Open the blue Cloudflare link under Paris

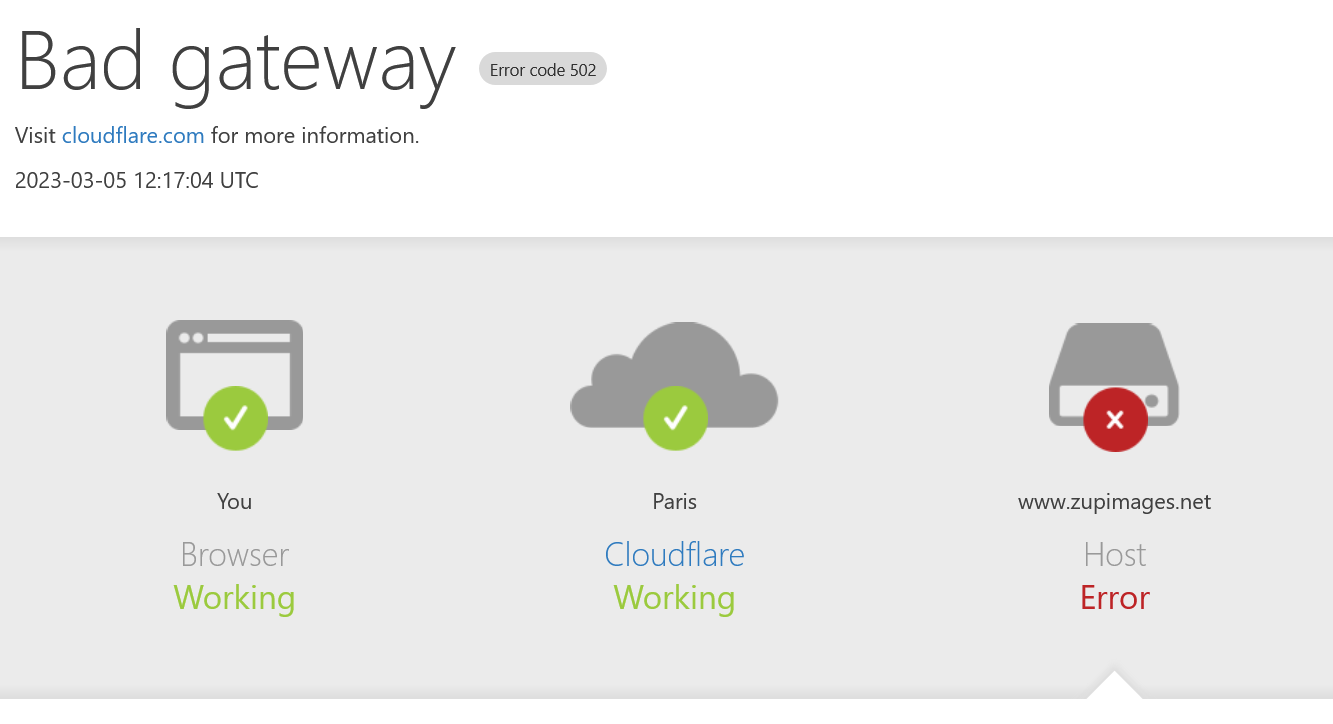coord(674,554)
